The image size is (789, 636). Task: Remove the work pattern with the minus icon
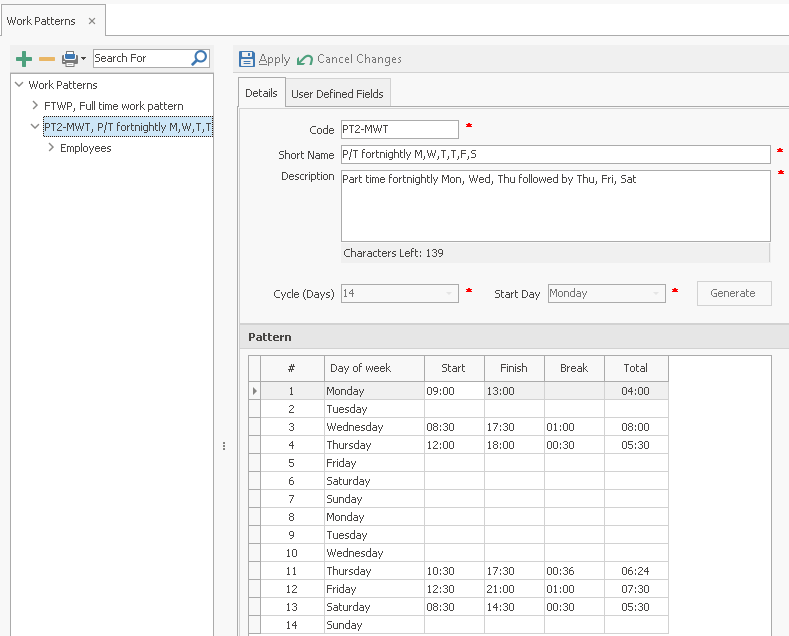coord(47,59)
